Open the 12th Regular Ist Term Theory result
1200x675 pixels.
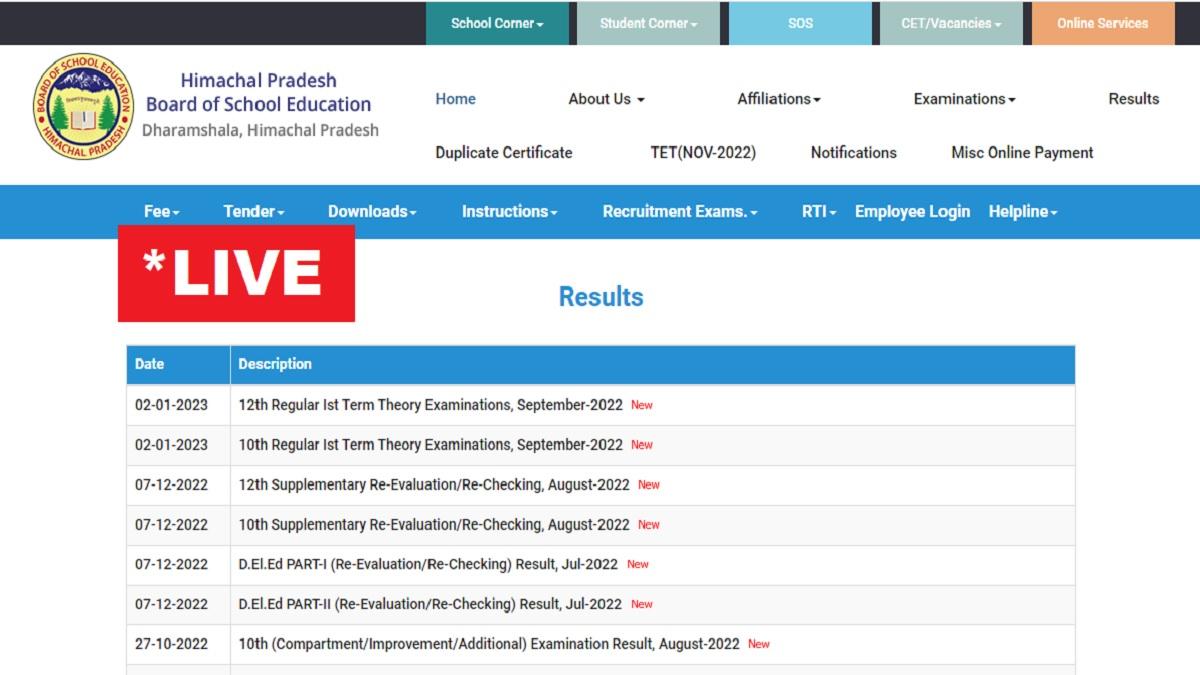tap(428, 405)
